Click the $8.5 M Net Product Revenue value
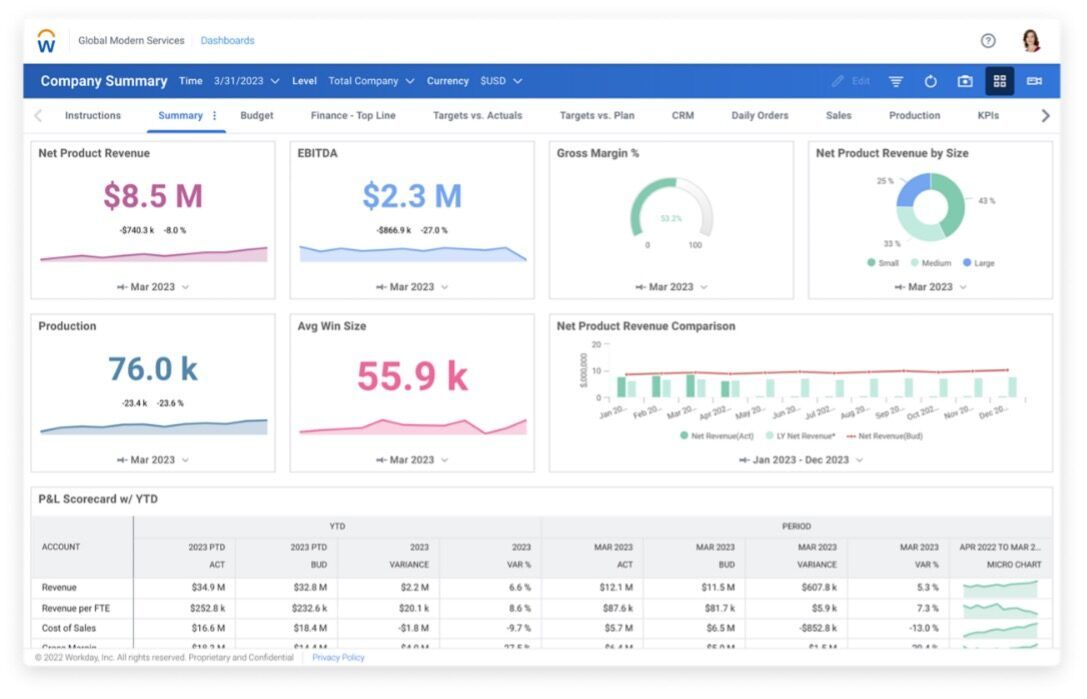The width and height of the screenshot is (1087, 699). click(153, 196)
